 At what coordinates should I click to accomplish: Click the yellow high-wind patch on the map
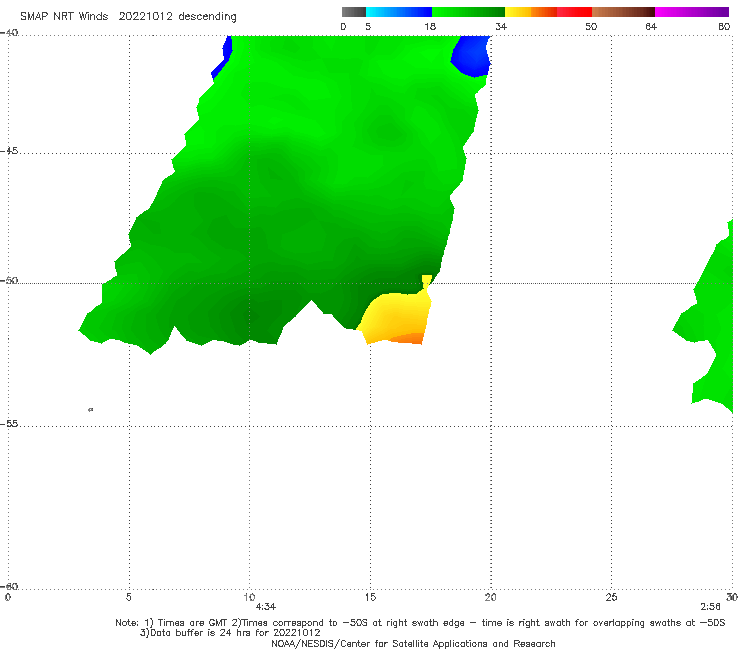pos(394,314)
